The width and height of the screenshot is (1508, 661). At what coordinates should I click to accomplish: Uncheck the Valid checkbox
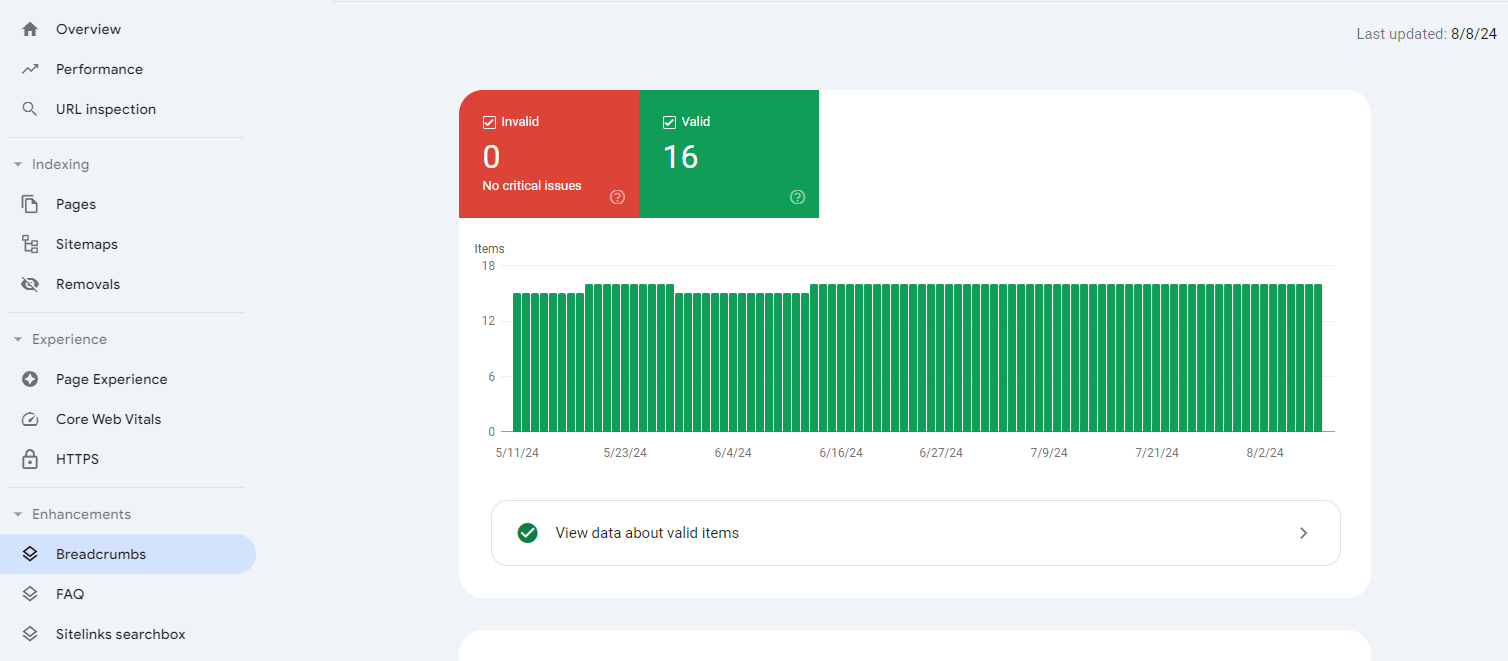tap(669, 122)
